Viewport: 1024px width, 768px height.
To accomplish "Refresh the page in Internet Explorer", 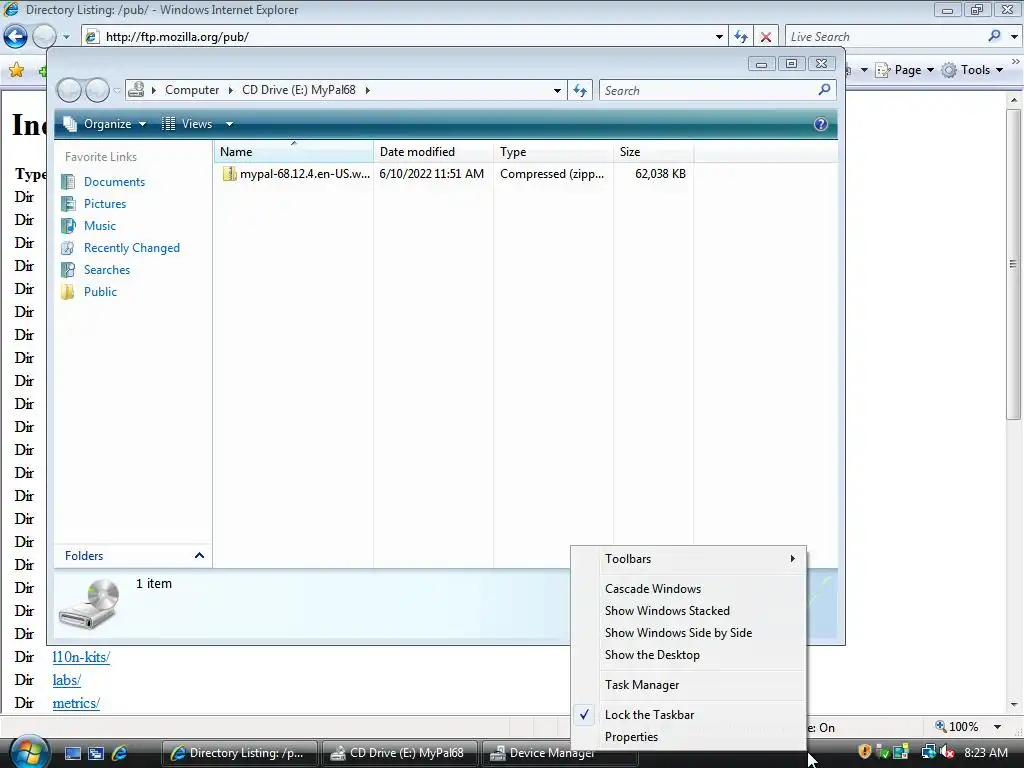I will click(x=741, y=37).
